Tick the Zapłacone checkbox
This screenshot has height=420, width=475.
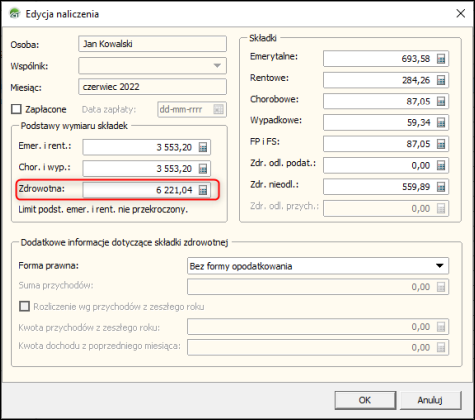click(16, 109)
